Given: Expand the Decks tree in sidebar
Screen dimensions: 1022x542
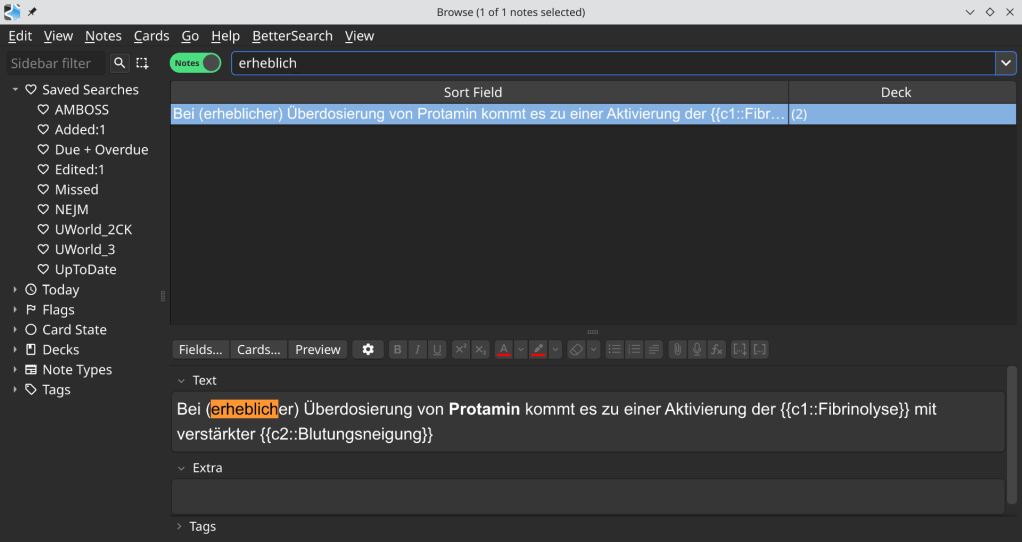Looking at the screenshot, I should pyautogui.click(x=15, y=350).
